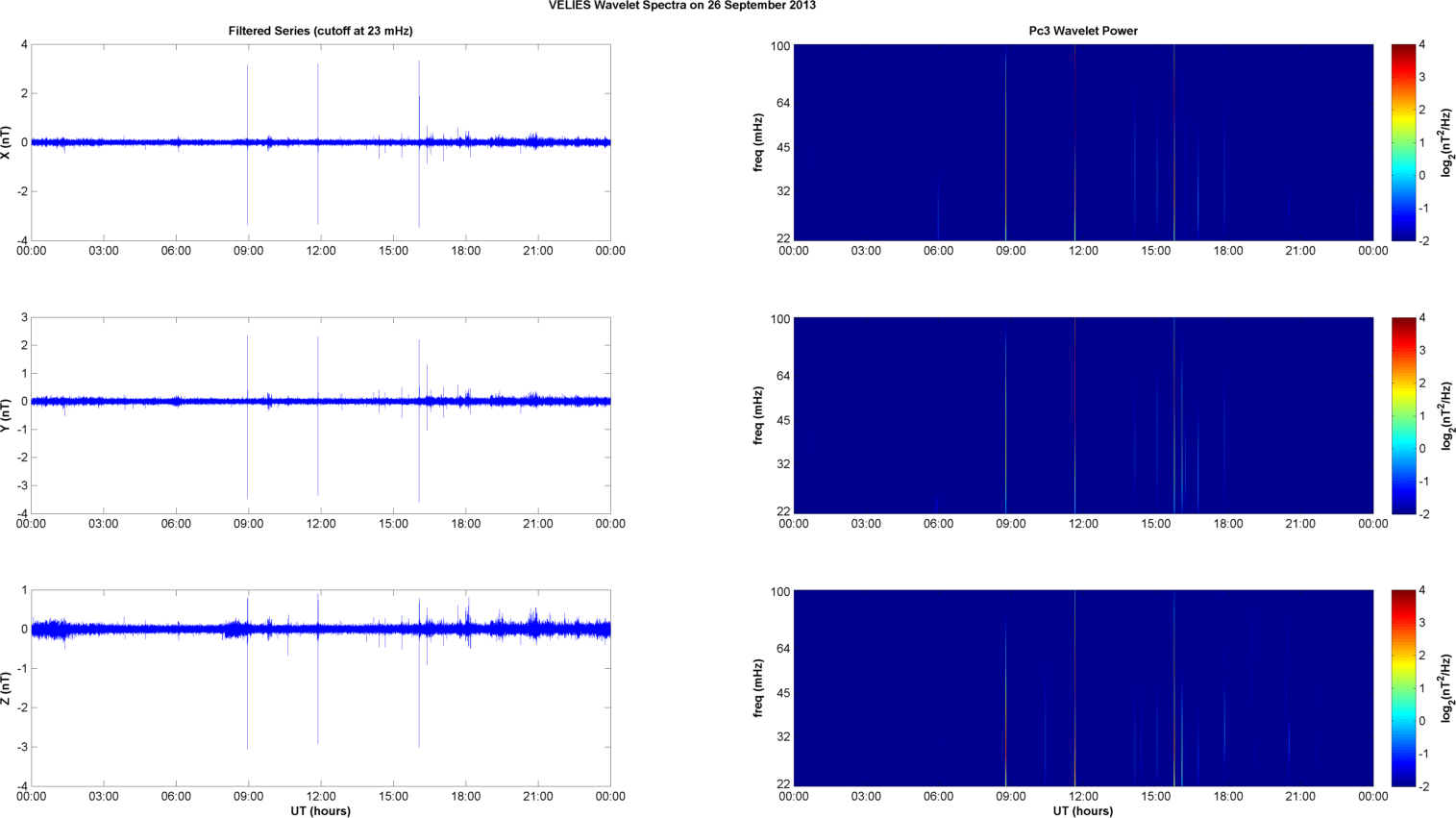Click the Z component filtered time series plot
This screenshot has width=1456, height=818.
pyautogui.click(x=321, y=688)
